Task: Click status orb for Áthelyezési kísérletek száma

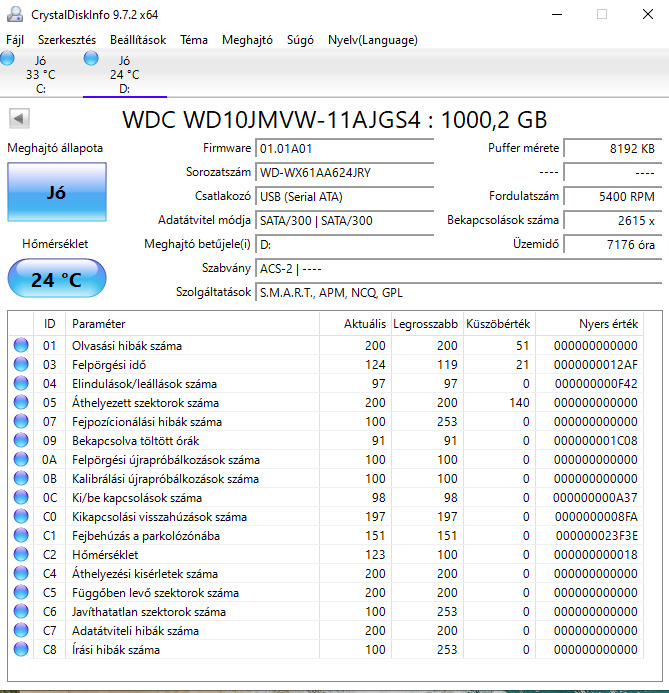Action: click(x=21, y=573)
